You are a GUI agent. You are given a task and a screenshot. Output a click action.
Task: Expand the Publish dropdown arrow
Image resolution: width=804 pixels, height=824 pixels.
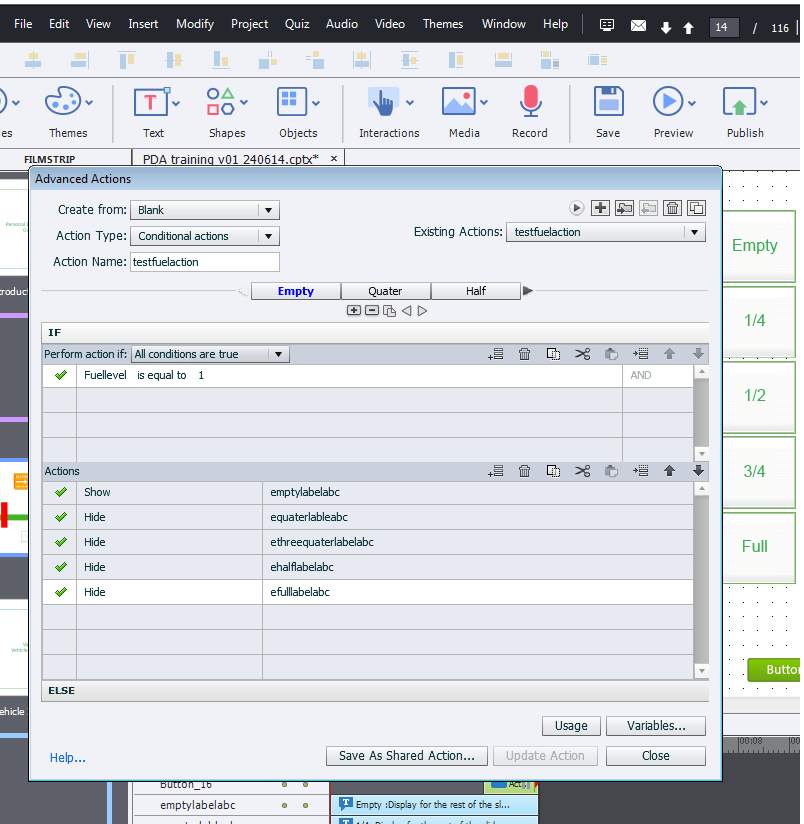(764, 103)
